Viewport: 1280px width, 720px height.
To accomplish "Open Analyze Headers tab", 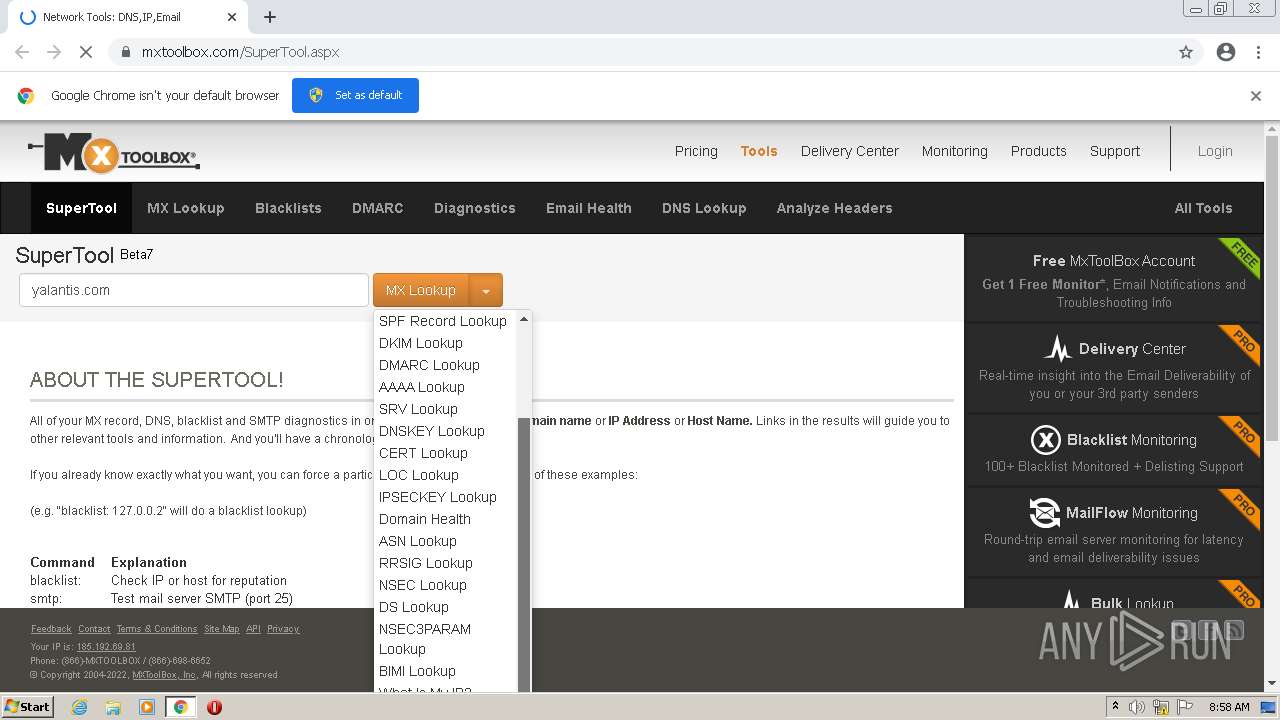I will pyautogui.click(x=835, y=208).
